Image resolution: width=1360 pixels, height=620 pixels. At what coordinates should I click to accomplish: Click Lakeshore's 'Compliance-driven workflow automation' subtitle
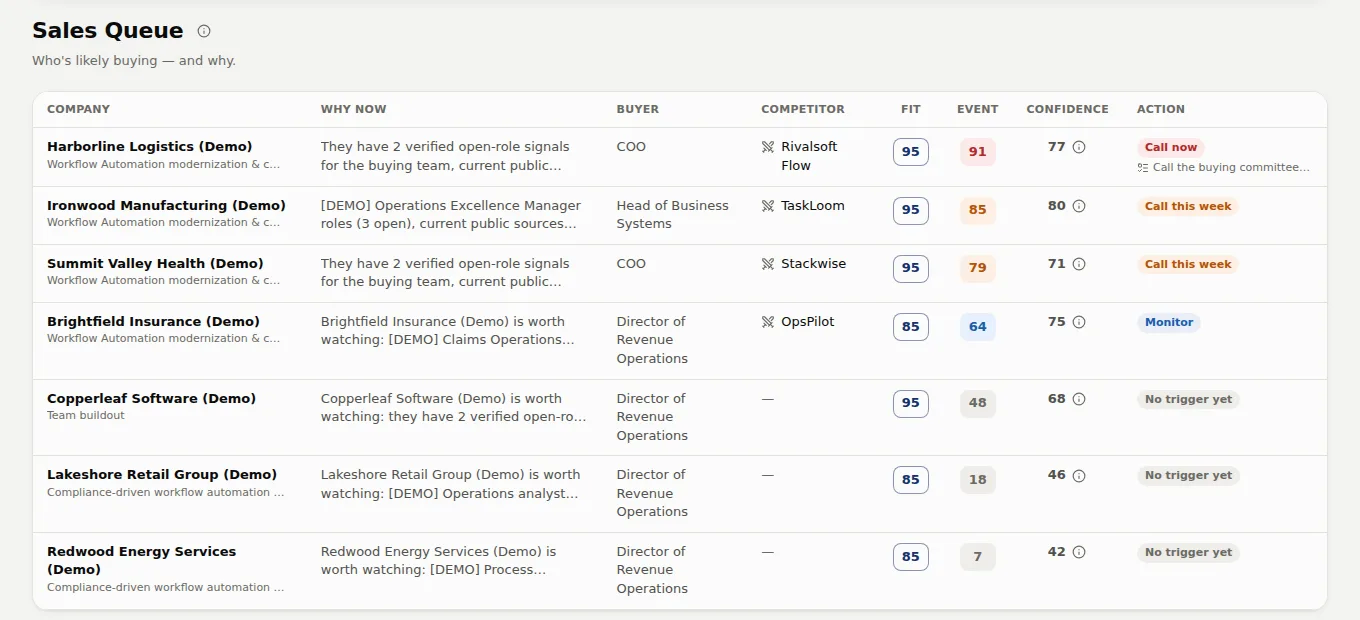[x=165, y=493]
